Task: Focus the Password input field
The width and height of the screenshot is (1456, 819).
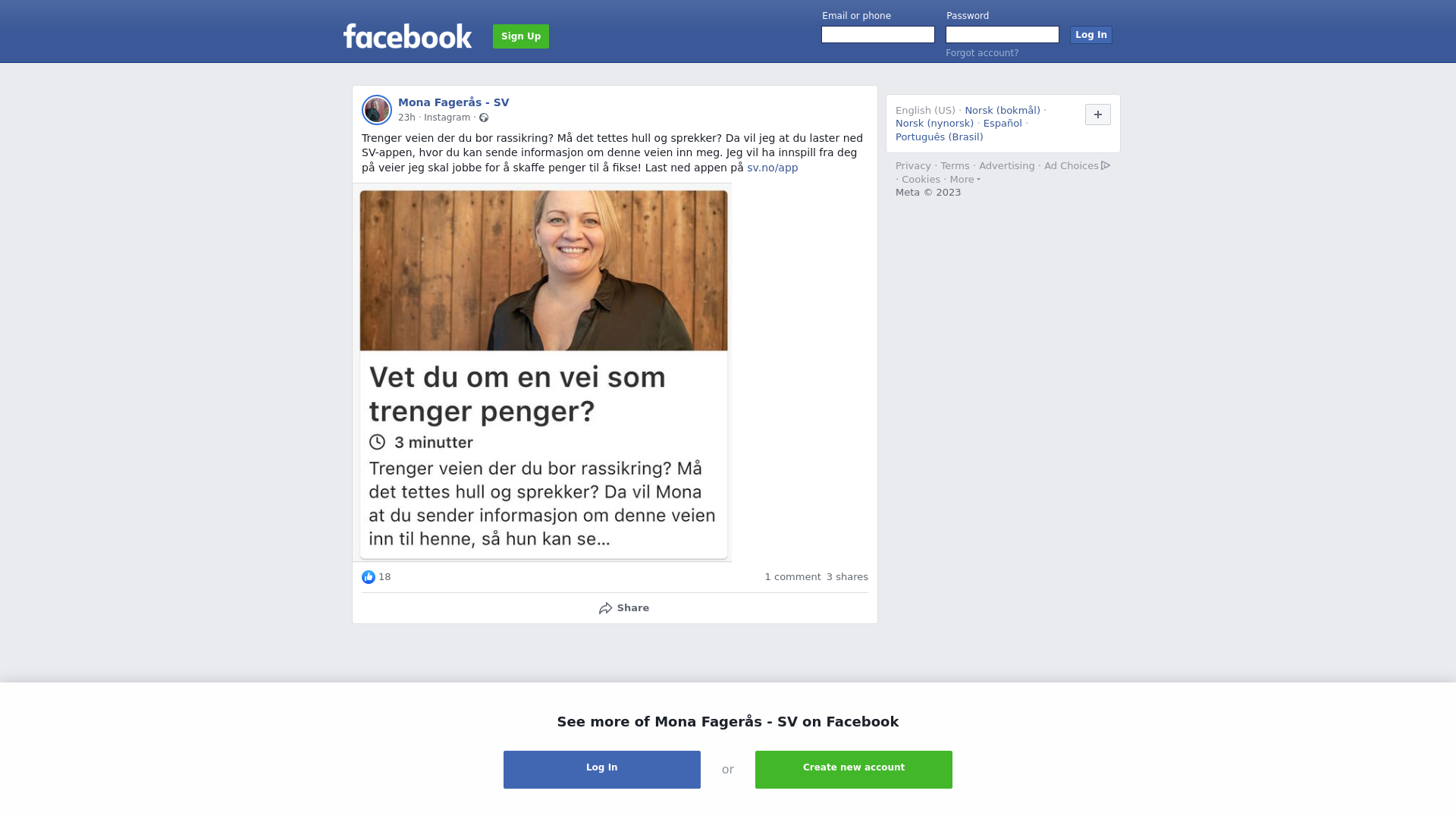Action: (1003, 35)
